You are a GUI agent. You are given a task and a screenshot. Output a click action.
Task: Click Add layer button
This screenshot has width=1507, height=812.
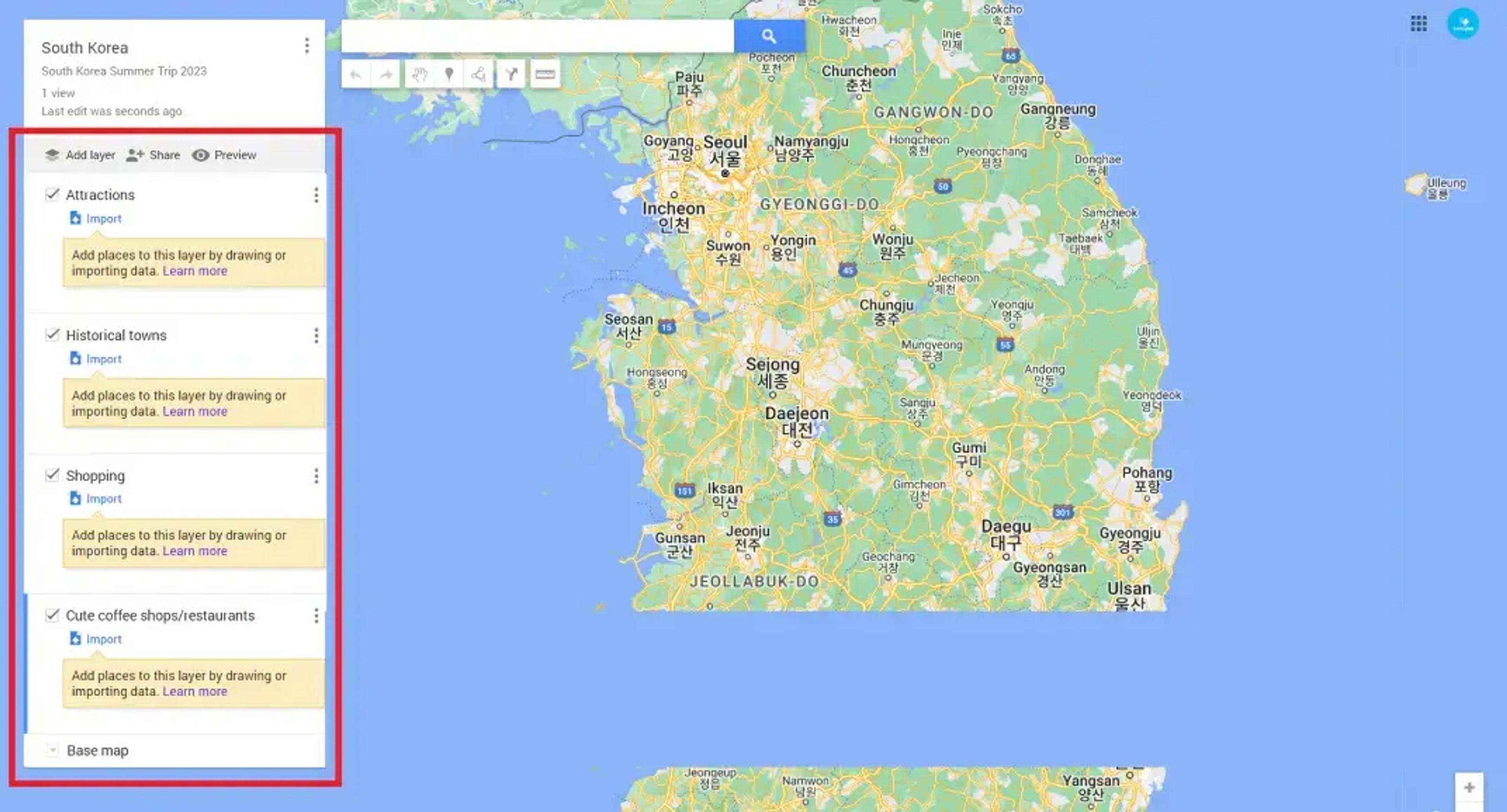pos(80,155)
